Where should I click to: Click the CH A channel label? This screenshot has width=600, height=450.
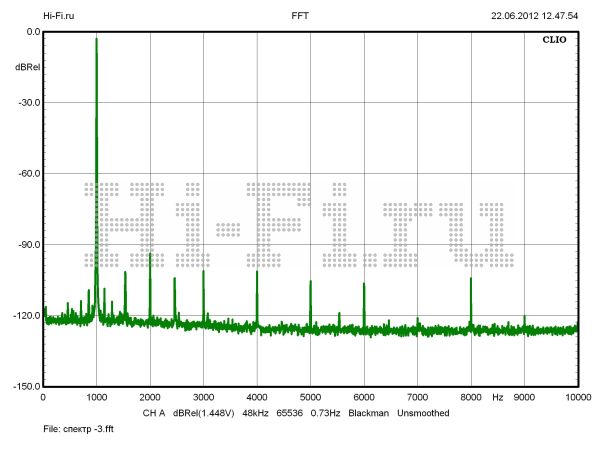(152, 412)
